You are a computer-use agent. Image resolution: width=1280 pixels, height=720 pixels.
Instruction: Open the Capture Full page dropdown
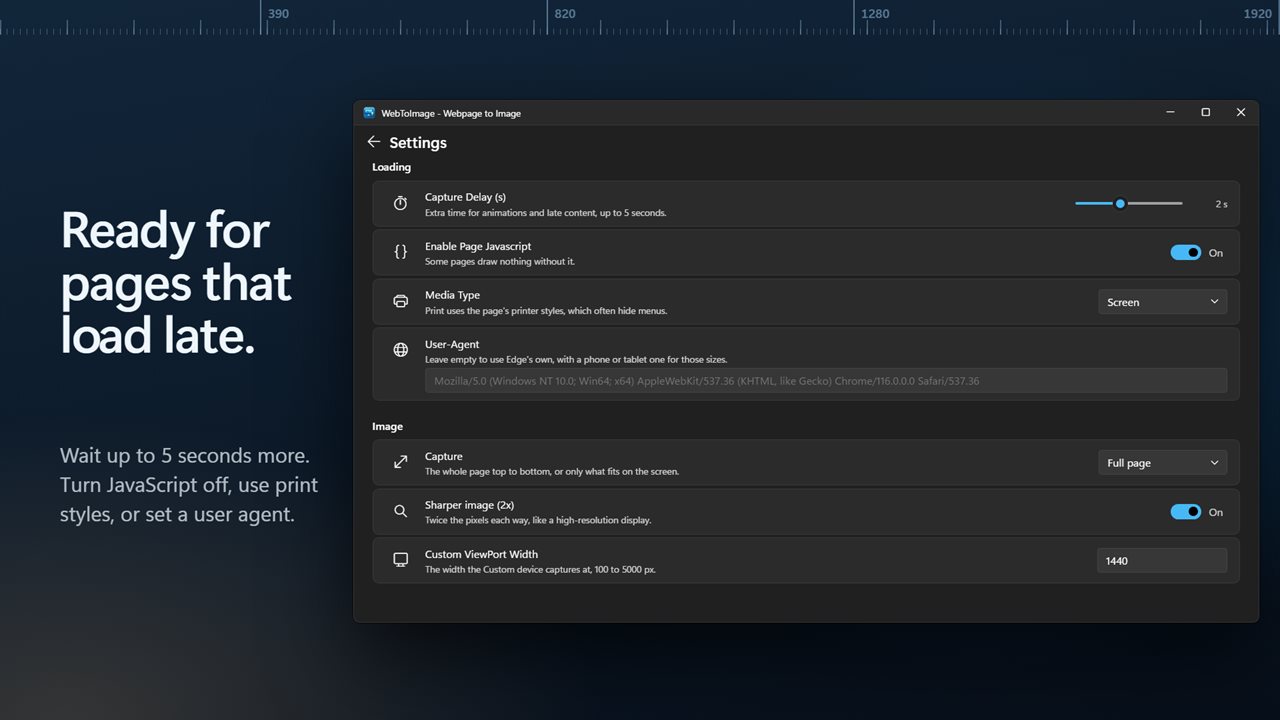click(x=1162, y=463)
